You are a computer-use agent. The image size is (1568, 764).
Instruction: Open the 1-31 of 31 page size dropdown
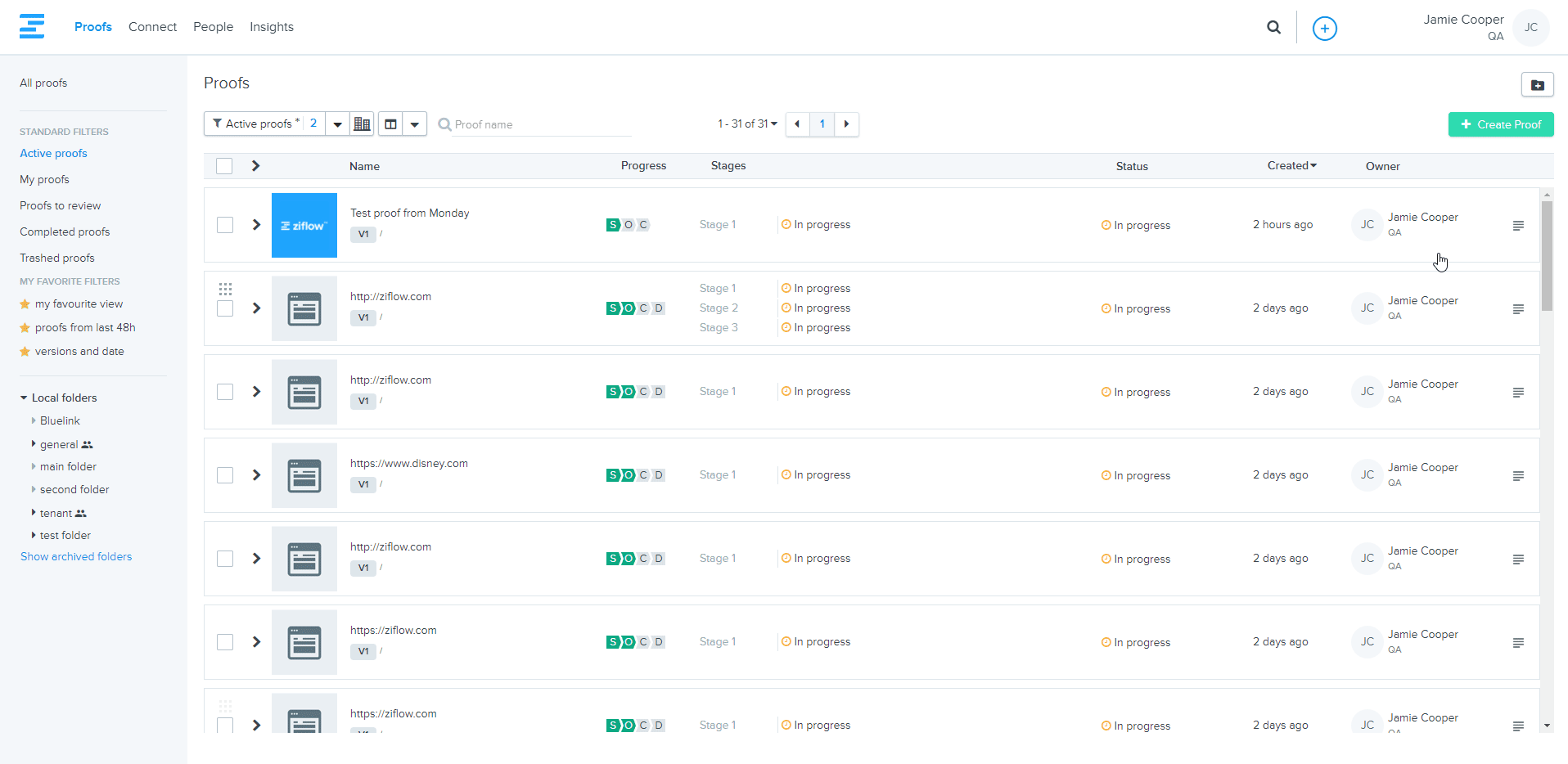[747, 124]
